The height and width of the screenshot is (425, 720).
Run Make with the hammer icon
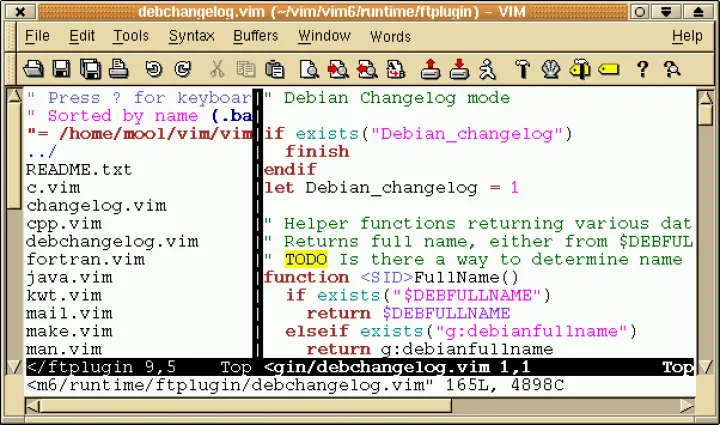pyautogui.click(x=521, y=69)
